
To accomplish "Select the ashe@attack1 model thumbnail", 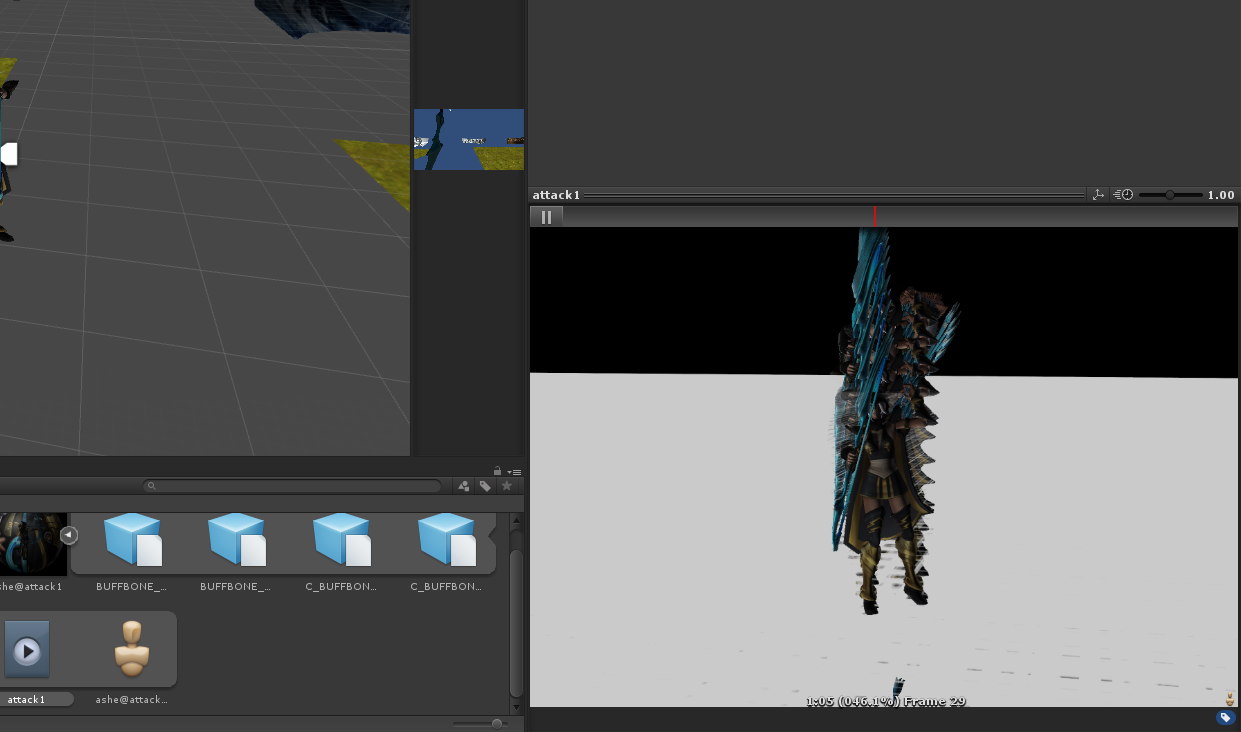I will tap(33, 544).
